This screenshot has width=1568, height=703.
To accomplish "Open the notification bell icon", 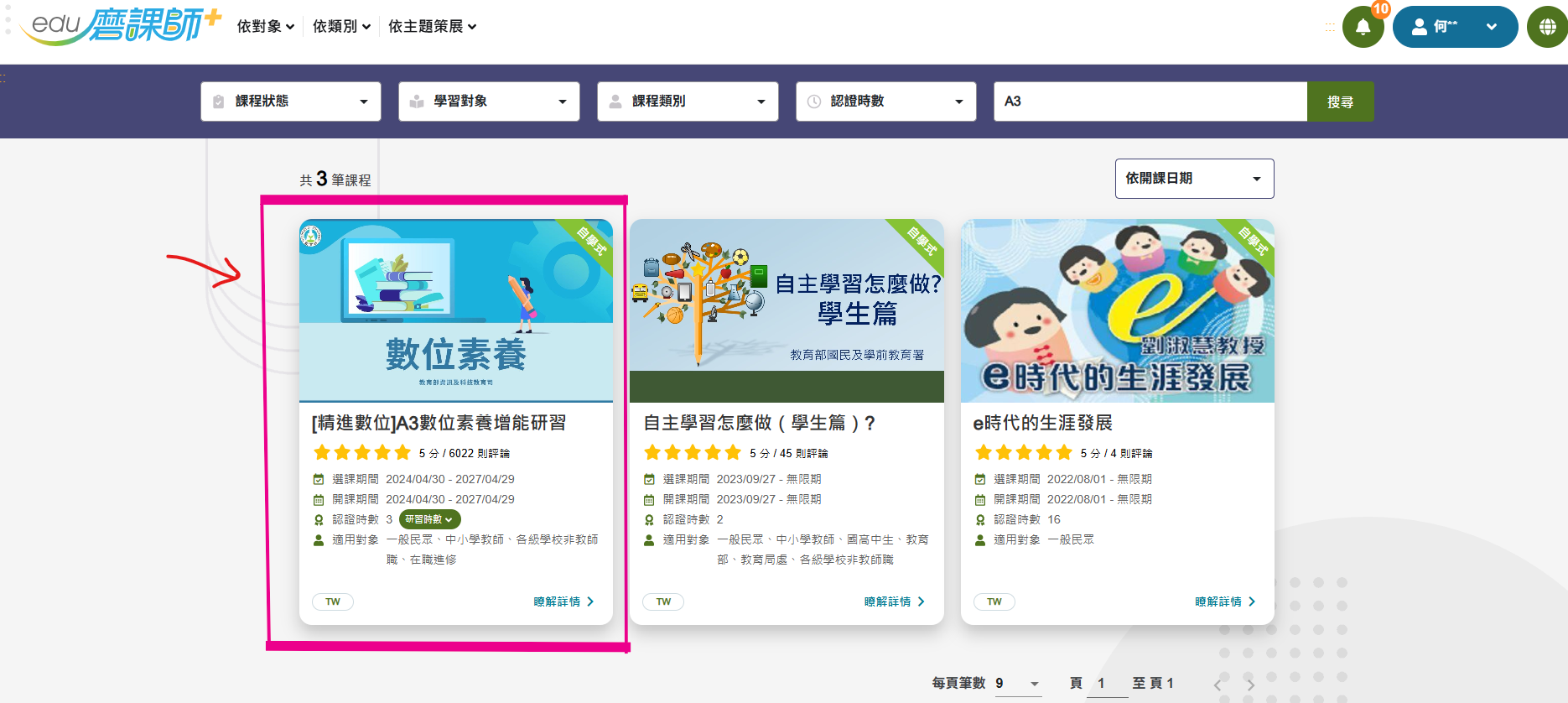I will click(x=1363, y=27).
